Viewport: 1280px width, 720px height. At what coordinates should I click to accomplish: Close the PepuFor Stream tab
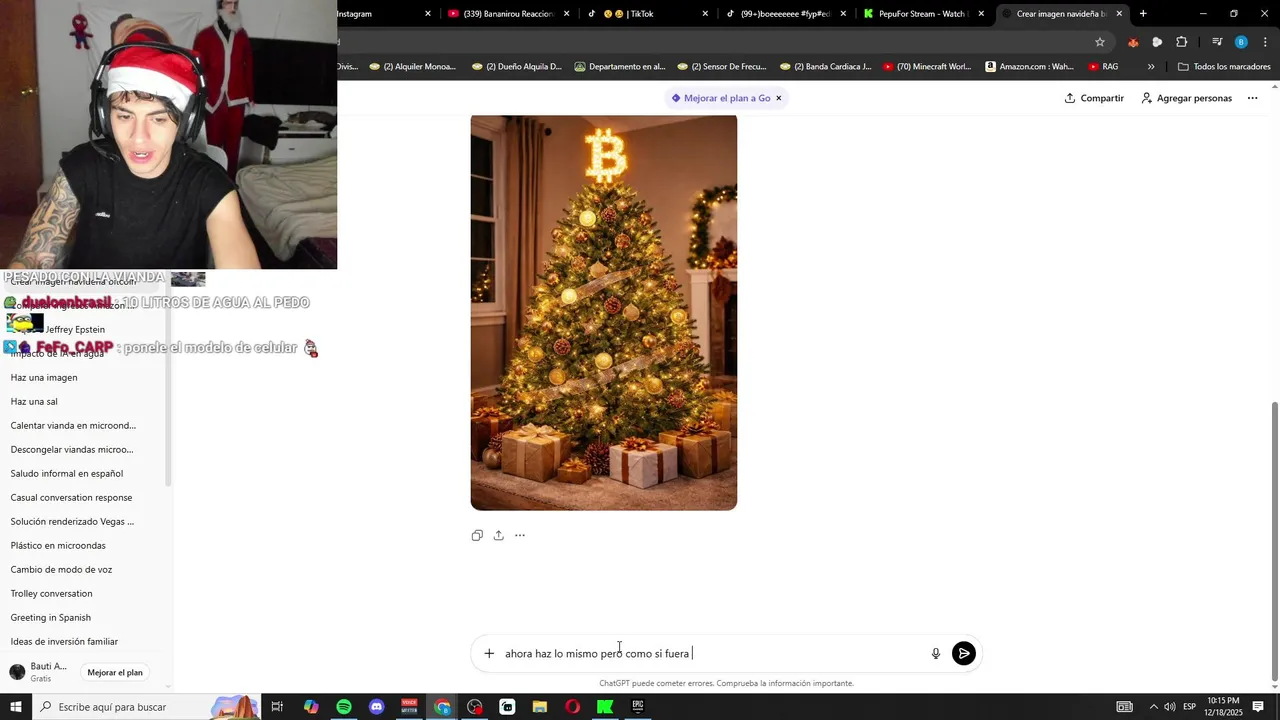point(981,14)
